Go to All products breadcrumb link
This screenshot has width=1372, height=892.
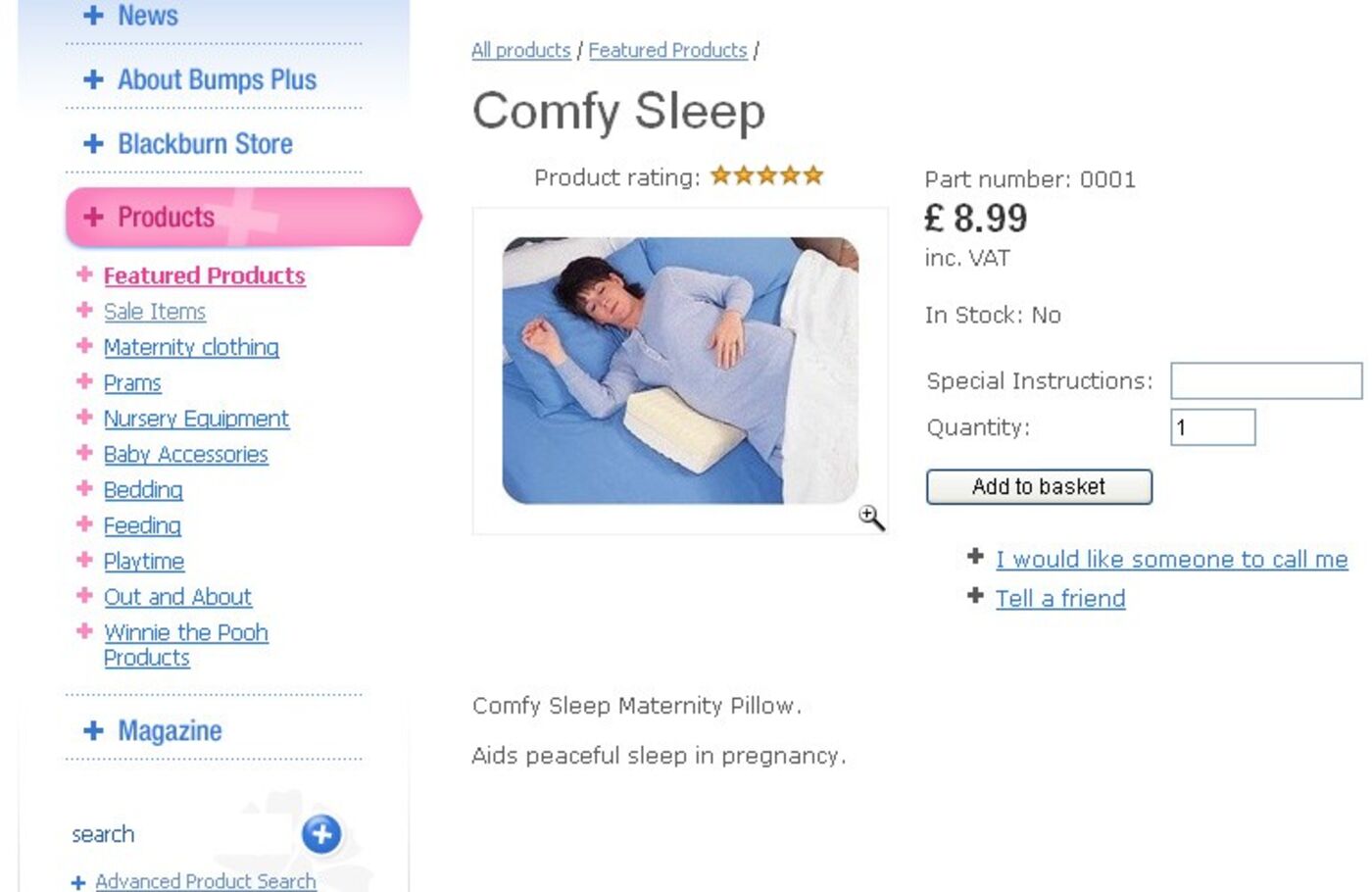click(x=520, y=50)
